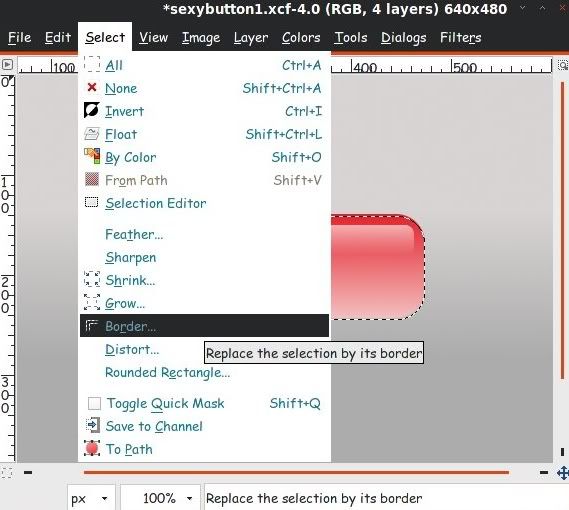Click the navigation cross-arrows icon at bottom right
Screen dimensions: 569x510
pos(563,473)
